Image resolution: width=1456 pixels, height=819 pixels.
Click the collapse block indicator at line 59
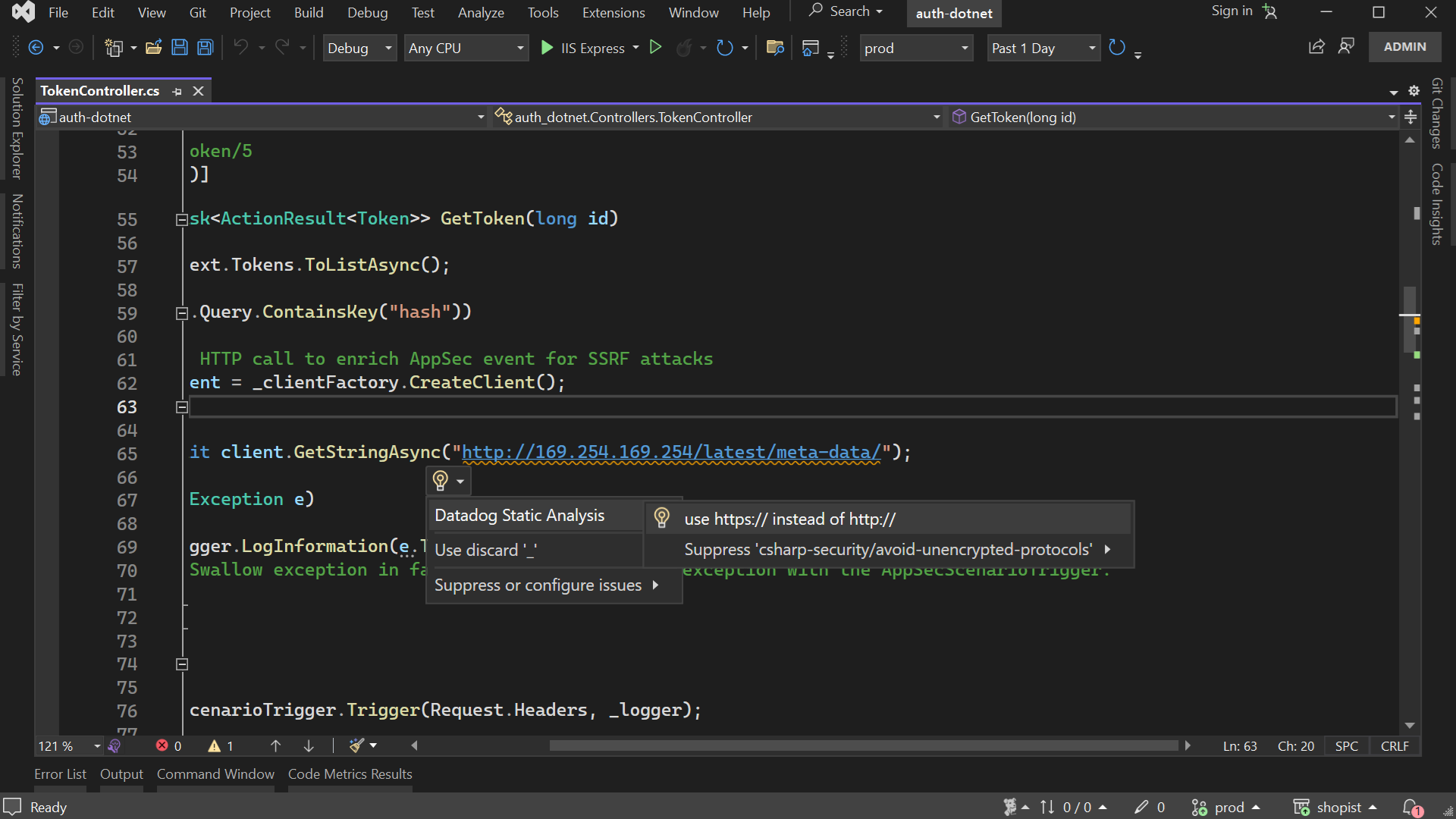point(181,312)
